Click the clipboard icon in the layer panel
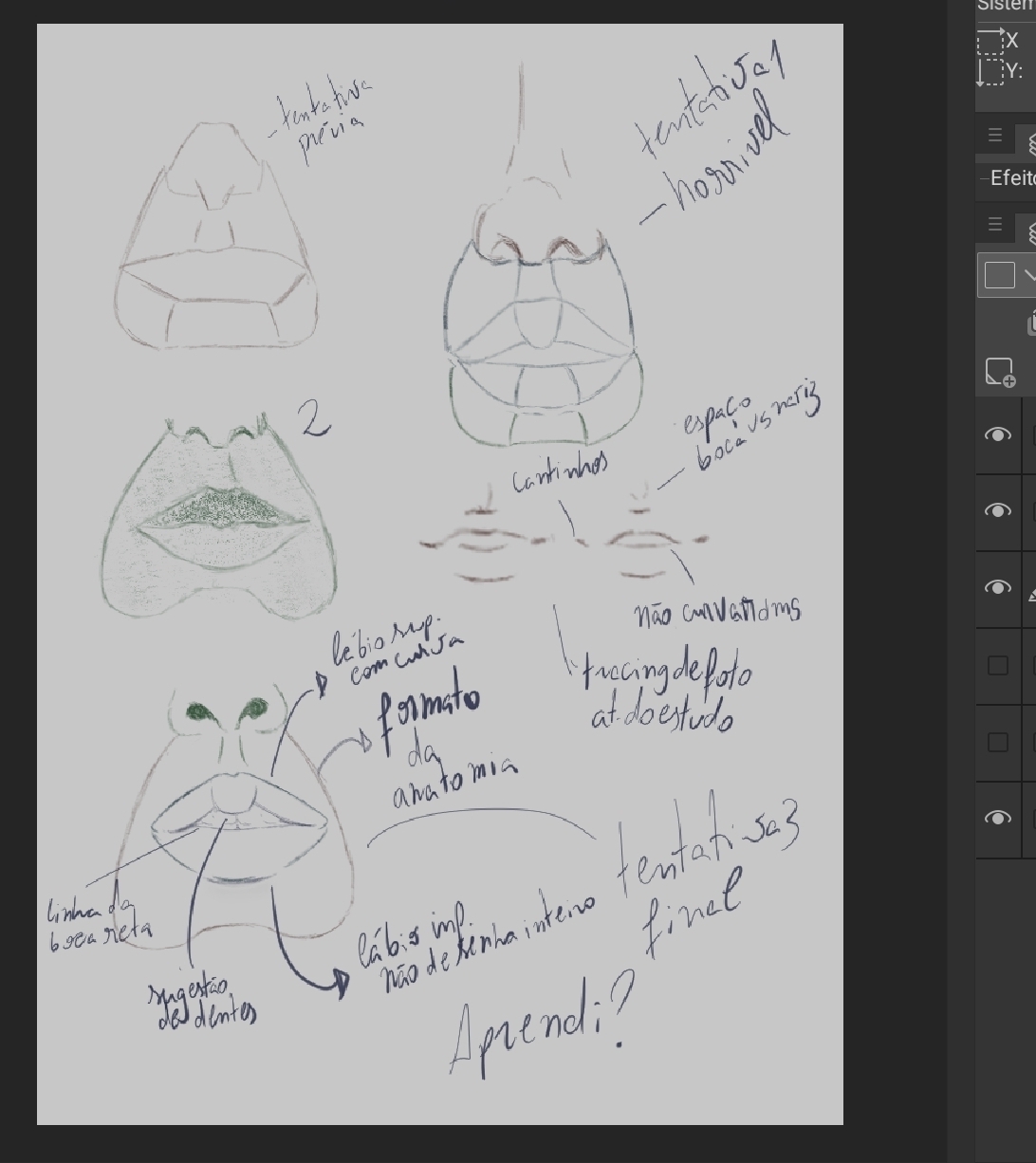This screenshot has width=1036, height=1163. click(1030, 324)
